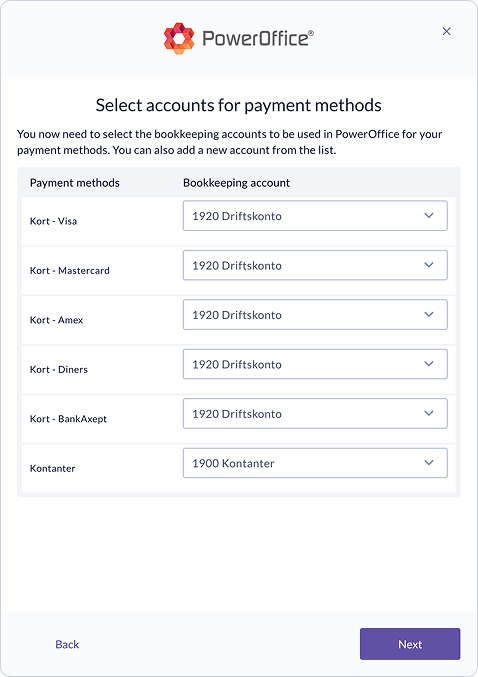Click chevron arrow in Kontanter row

click(x=429, y=463)
